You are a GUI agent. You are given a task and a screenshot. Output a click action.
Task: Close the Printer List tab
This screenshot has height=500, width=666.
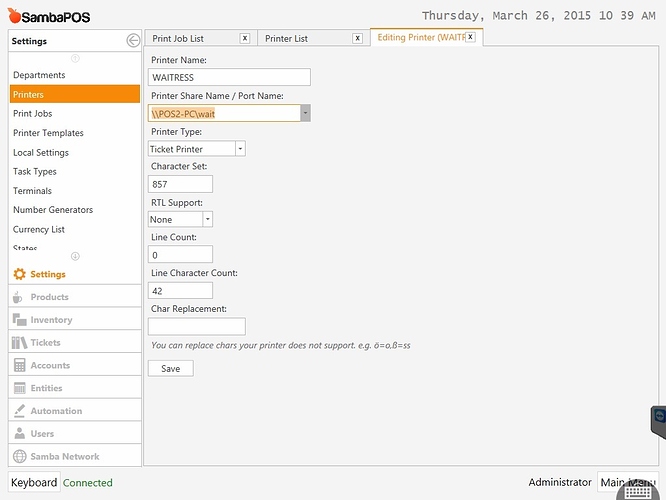tap(358, 38)
